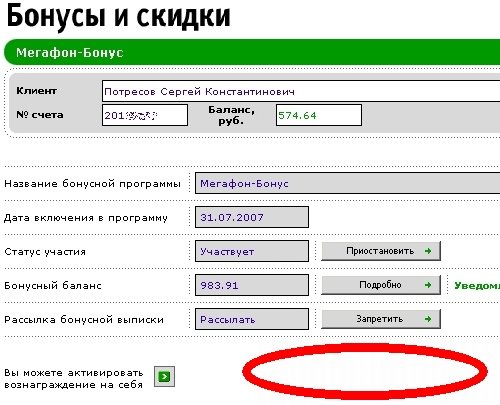This screenshot has height=405, width=500.
Task: Open bonus balance details via Подробно
Action: click(381, 285)
